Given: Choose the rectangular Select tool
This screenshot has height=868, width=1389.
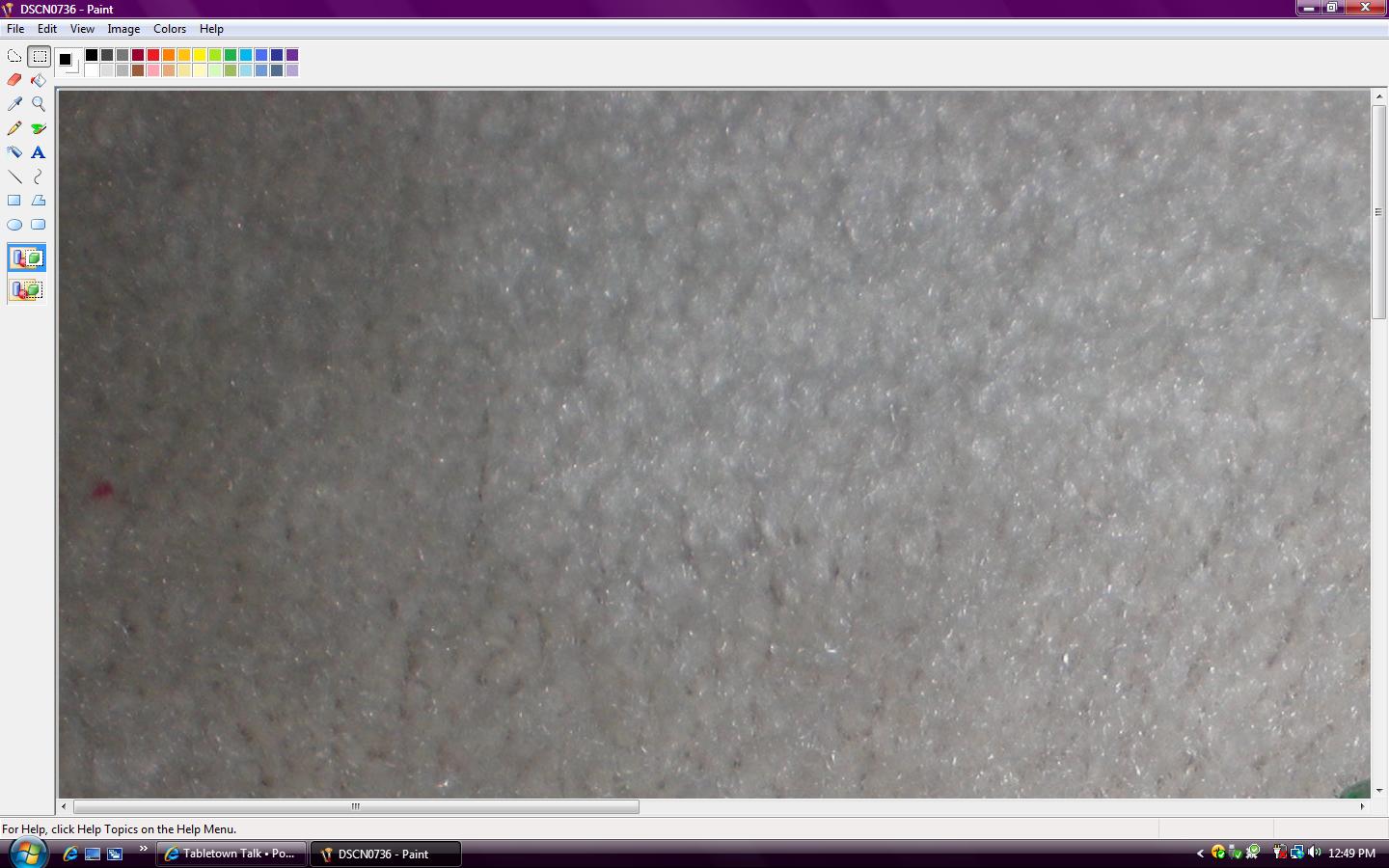Looking at the screenshot, I should (x=39, y=56).
